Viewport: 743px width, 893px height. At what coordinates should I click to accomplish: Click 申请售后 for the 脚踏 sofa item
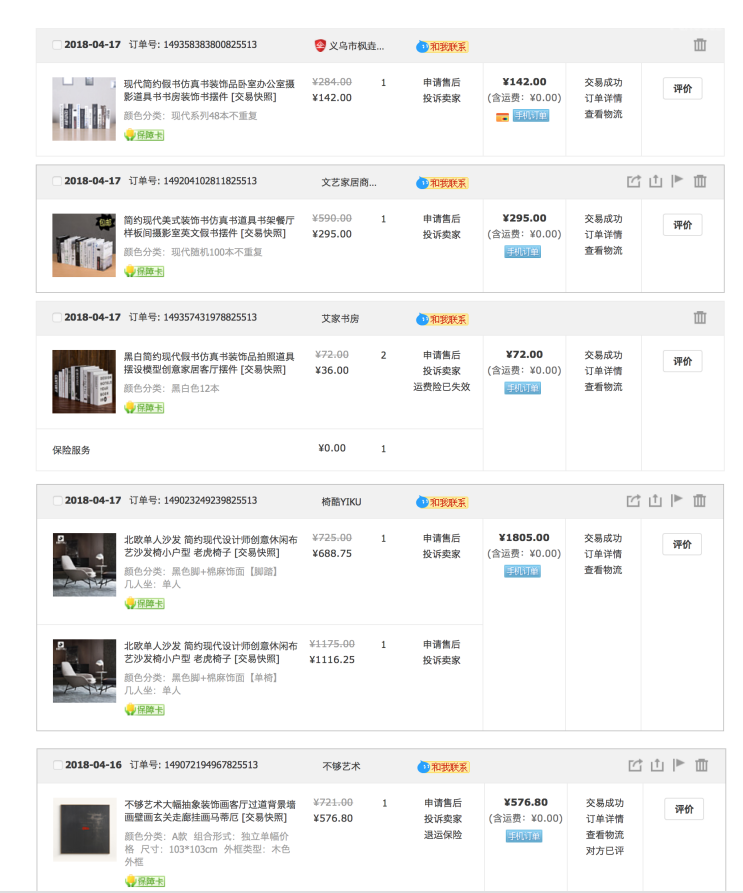tap(441, 538)
